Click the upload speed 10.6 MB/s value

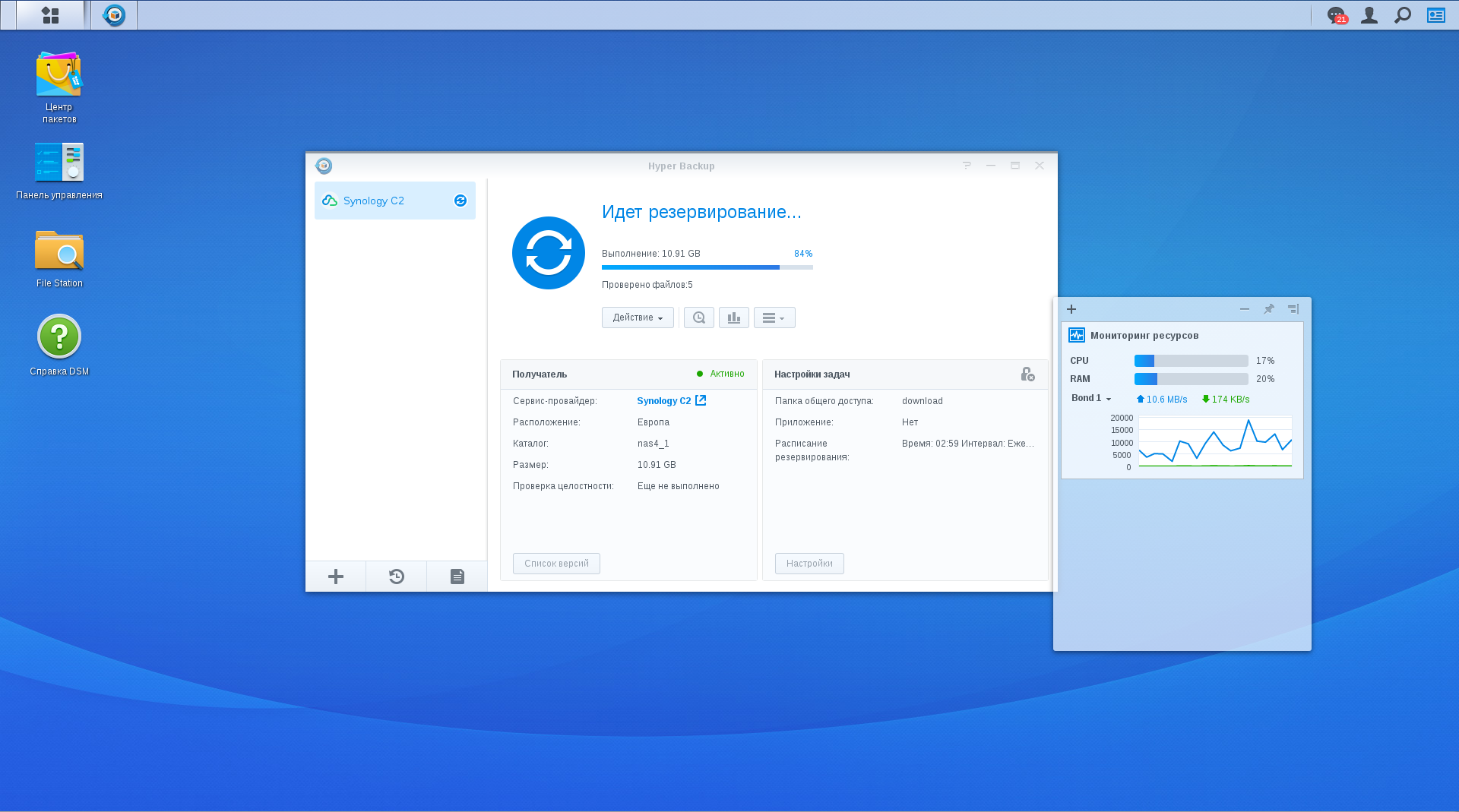[x=1162, y=400]
